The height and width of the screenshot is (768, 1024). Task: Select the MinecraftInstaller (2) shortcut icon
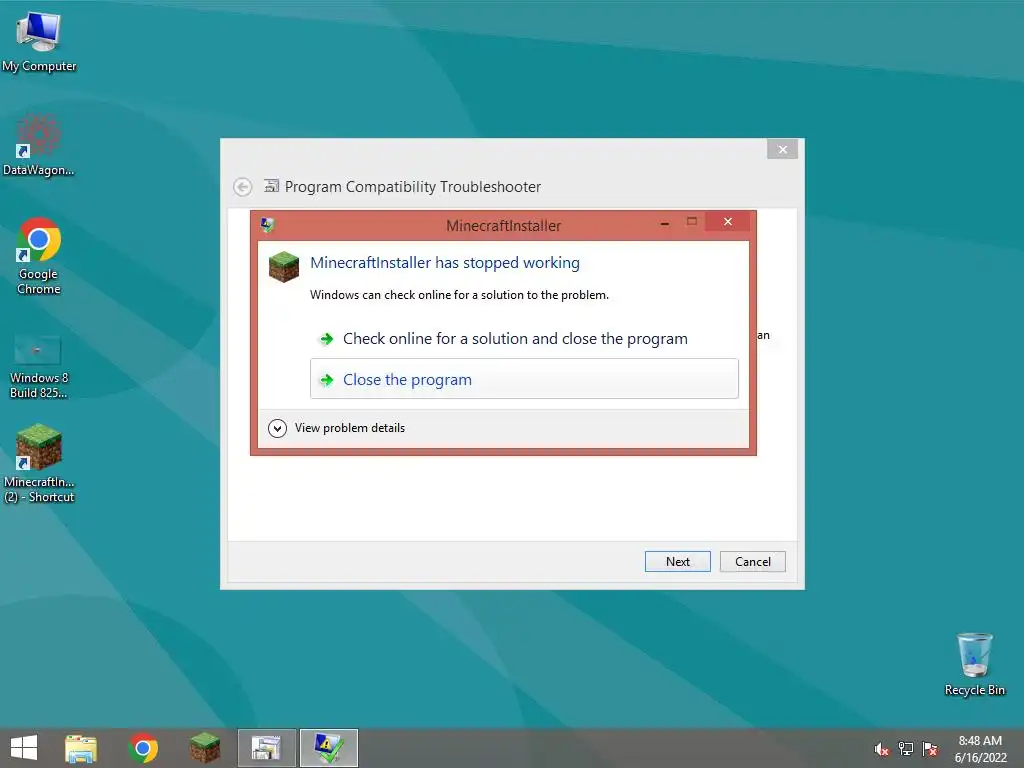point(39,464)
